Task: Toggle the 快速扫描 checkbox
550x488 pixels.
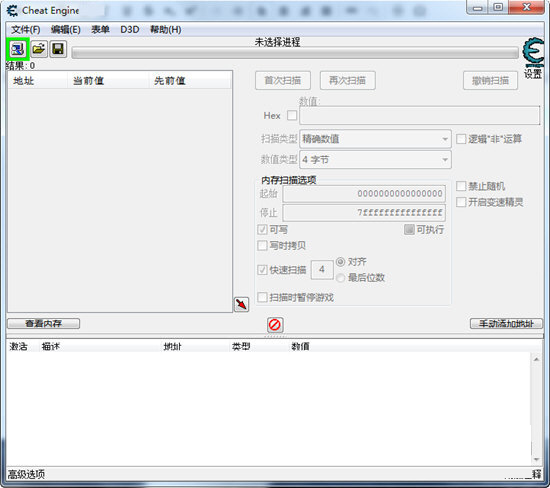Action: click(x=262, y=270)
